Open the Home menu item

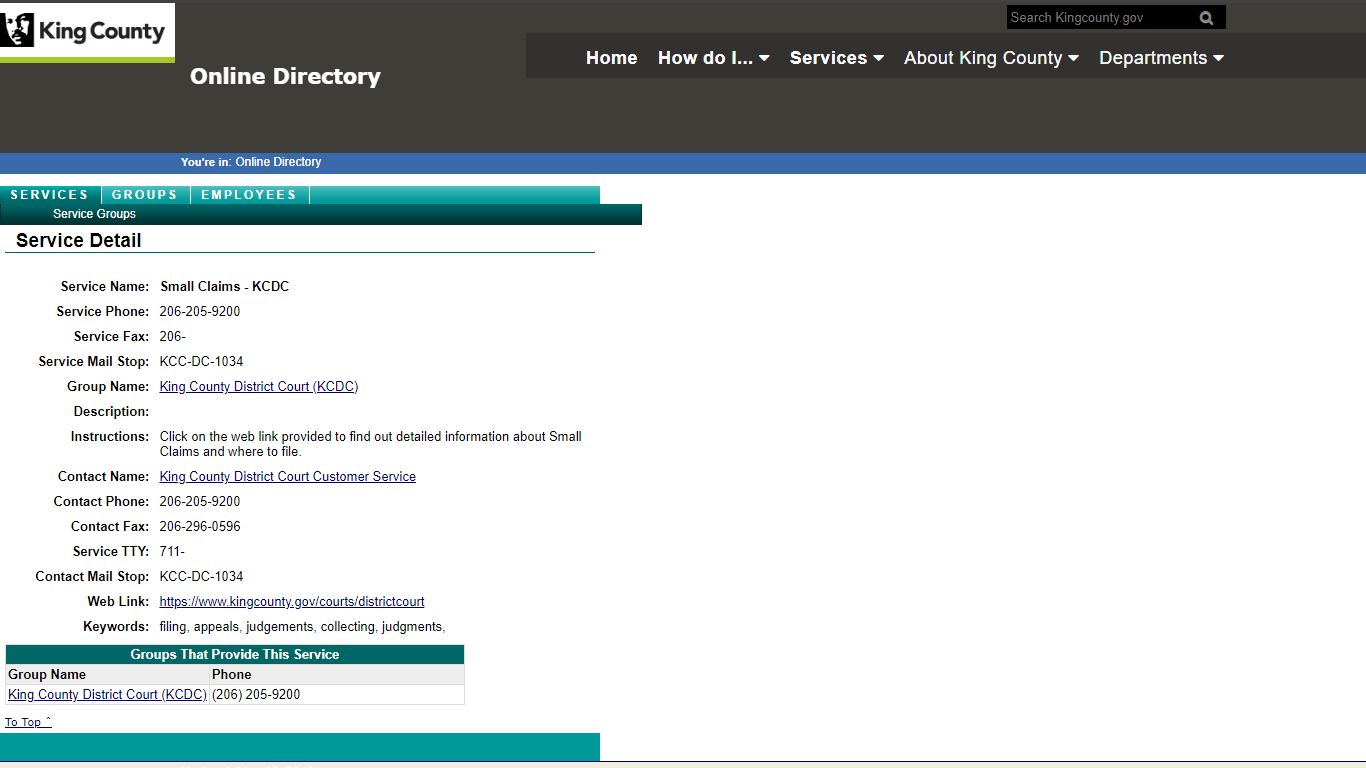coord(611,58)
